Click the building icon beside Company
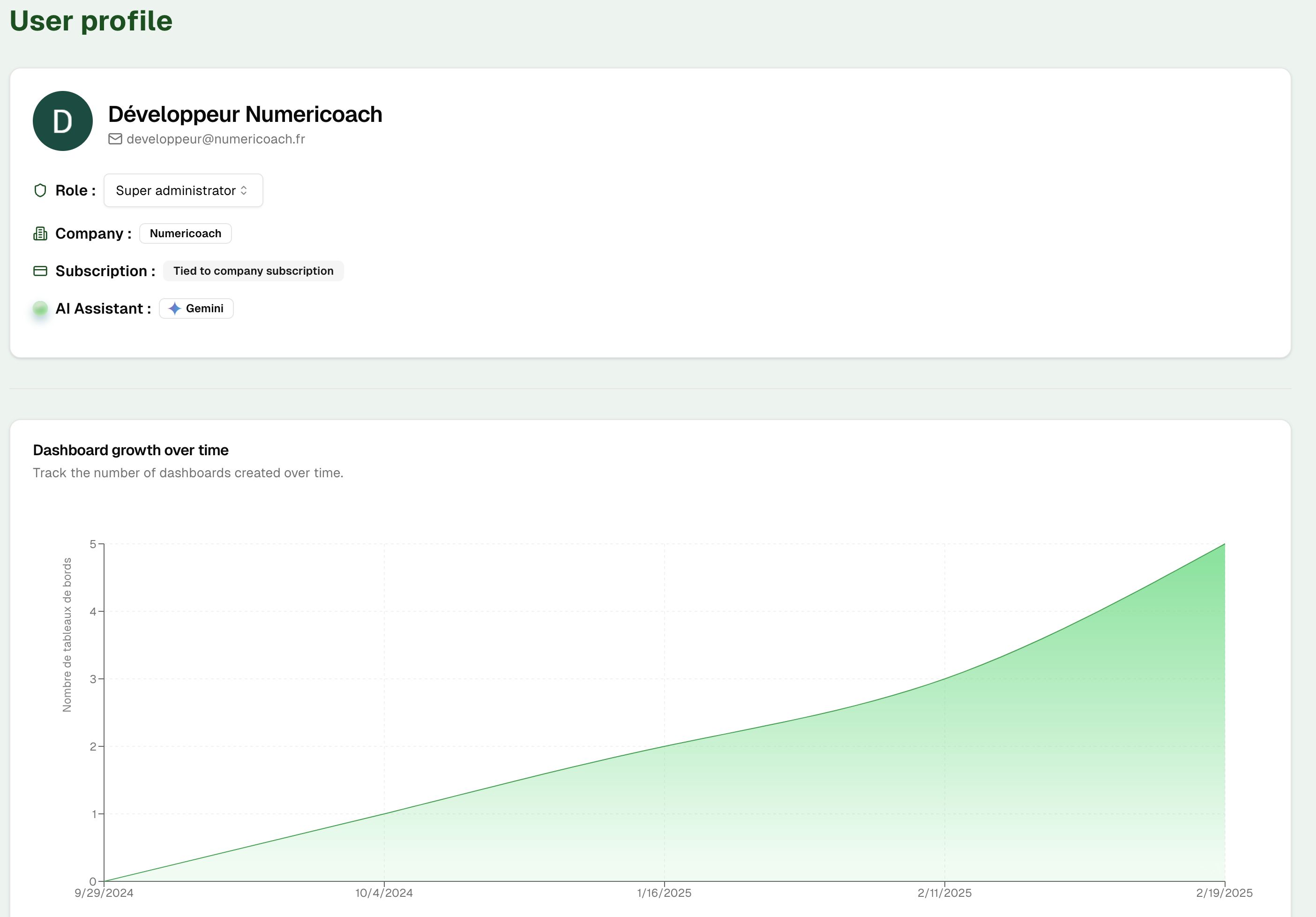Screen dimensions: 1316x917 [40, 233]
